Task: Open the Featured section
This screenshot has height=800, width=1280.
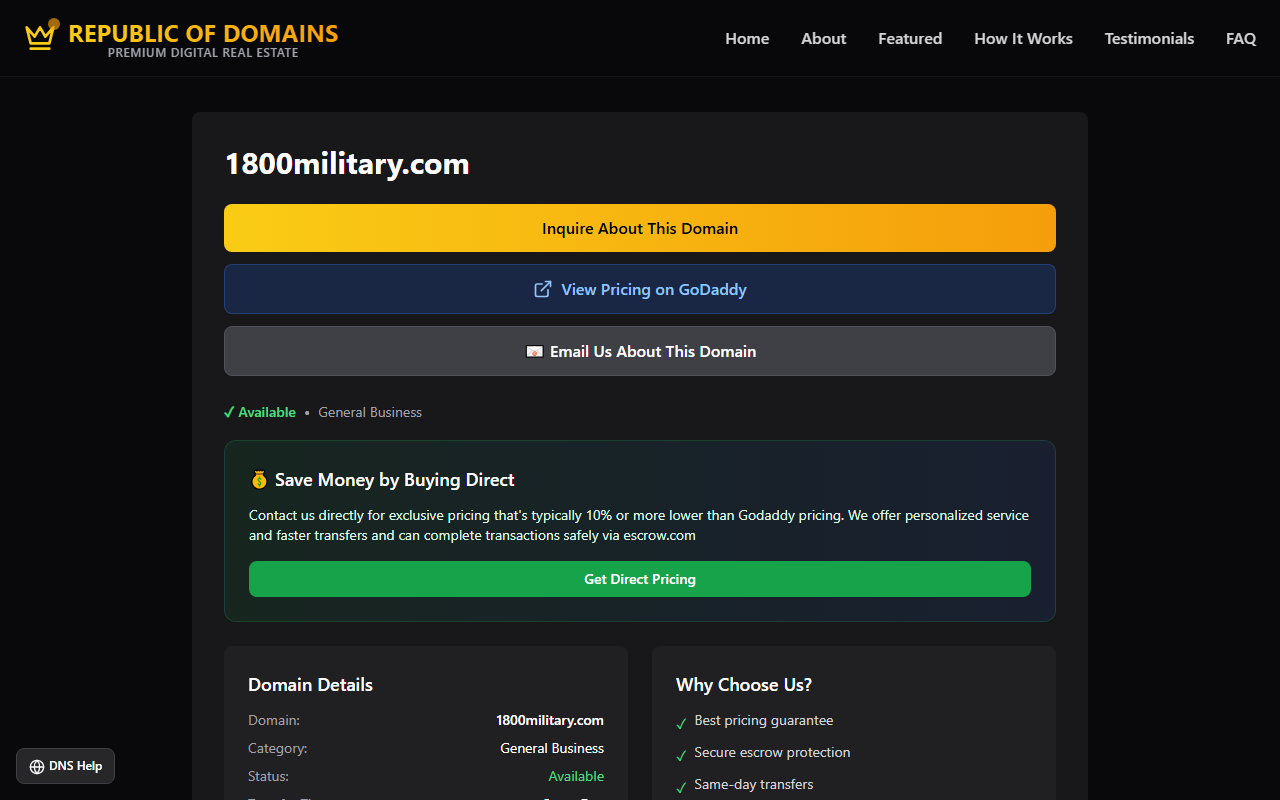Action: [x=910, y=38]
